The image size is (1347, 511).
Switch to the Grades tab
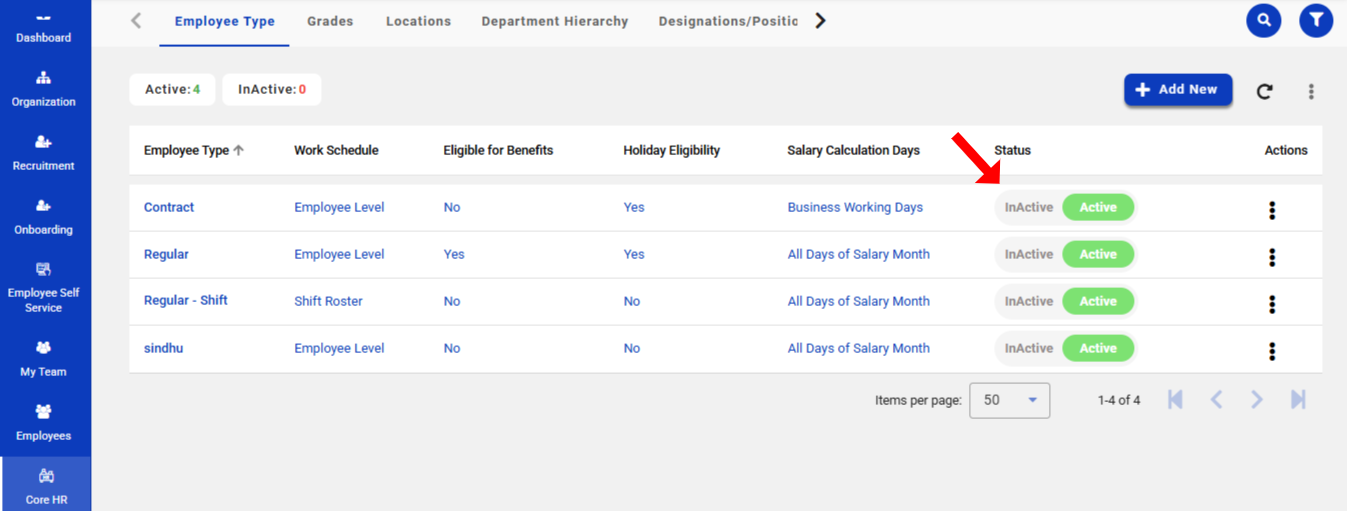[x=330, y=21]
